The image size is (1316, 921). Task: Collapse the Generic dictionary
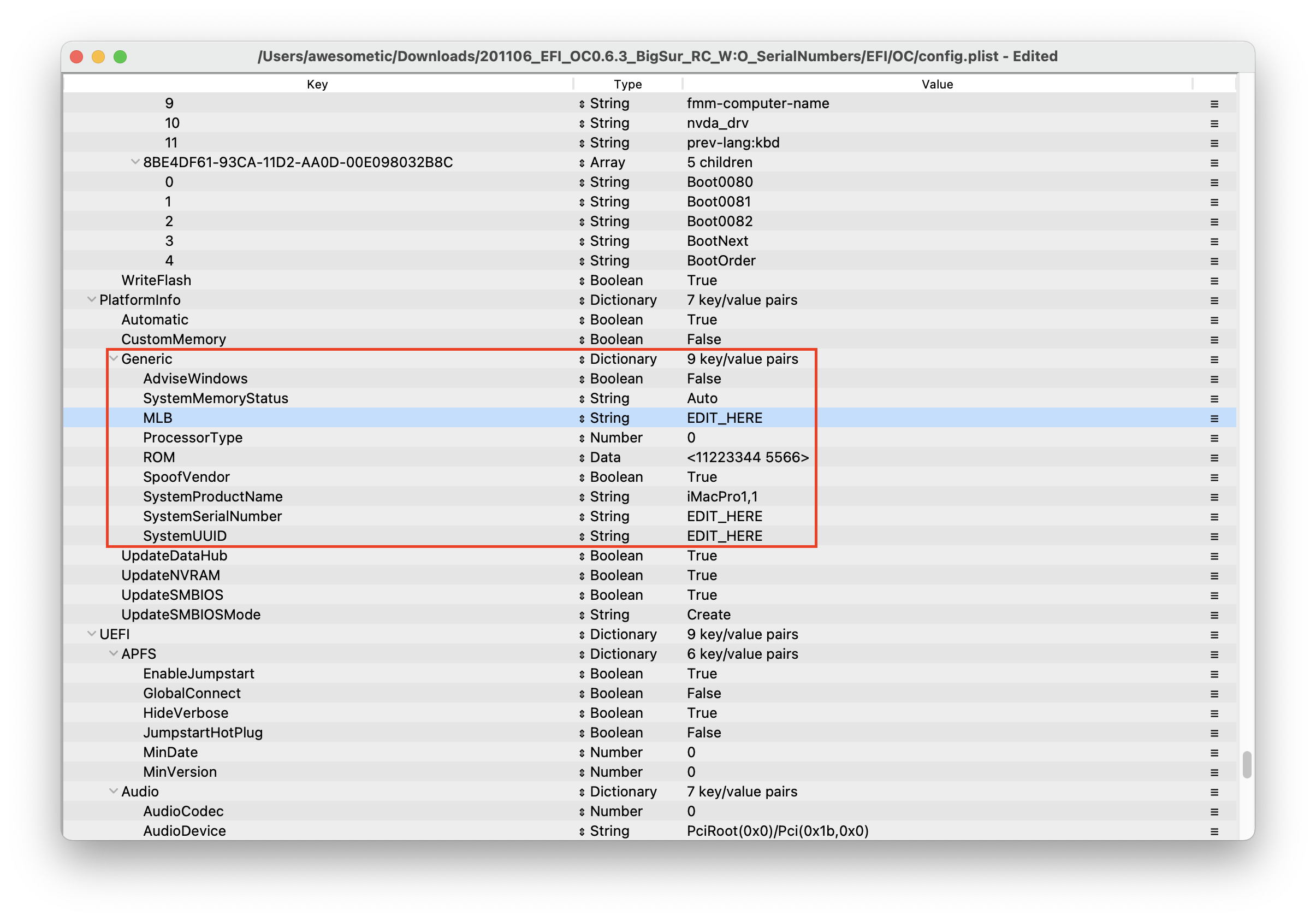click(114, 359)
